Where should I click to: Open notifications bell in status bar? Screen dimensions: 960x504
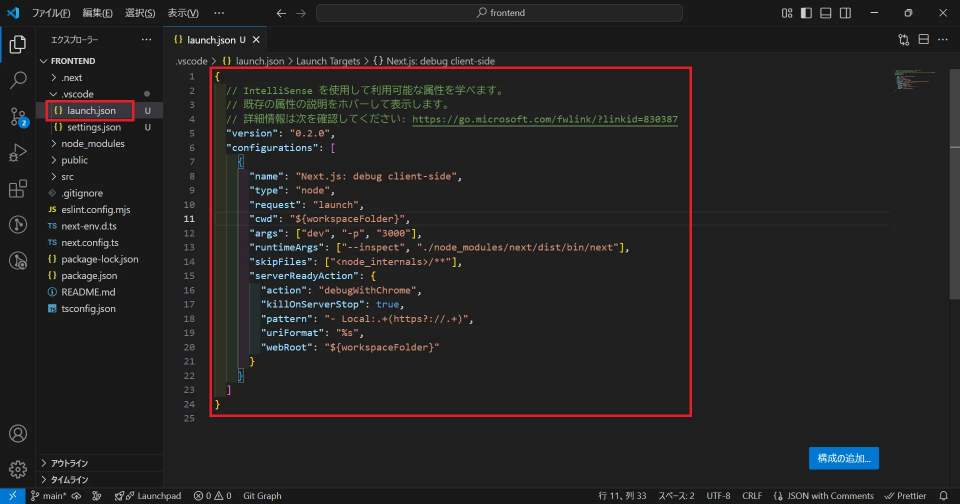(x=943, y=496)
